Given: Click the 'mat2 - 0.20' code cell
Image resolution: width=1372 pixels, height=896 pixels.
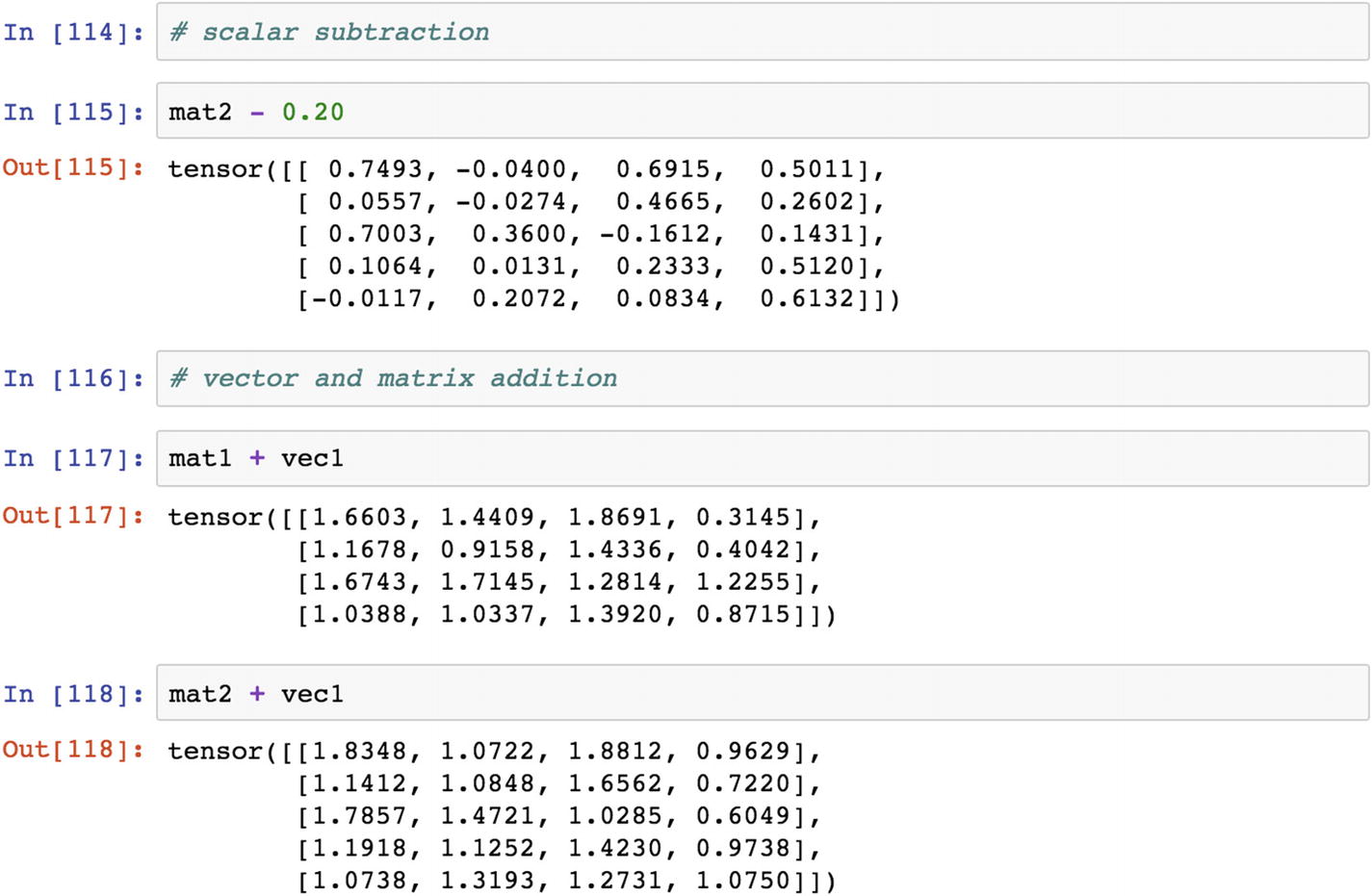Looking at the screenshot, I should click(763, 111).
